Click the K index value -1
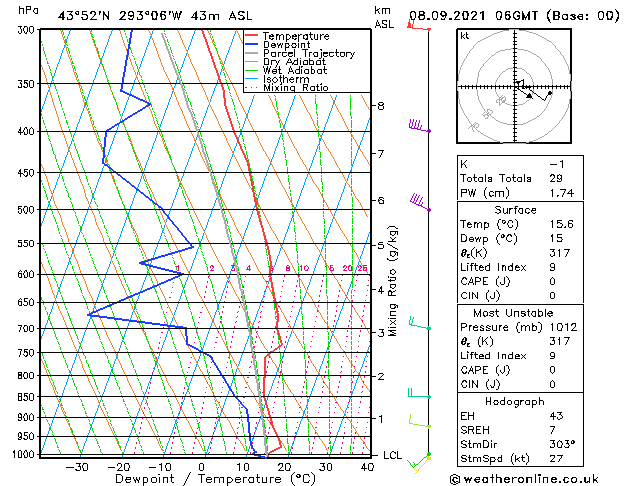The image size is (629, 486). tap(557, 164)
